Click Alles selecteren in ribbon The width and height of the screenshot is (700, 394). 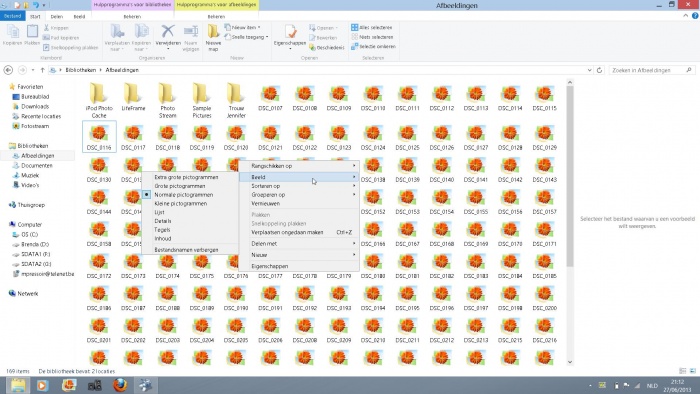click(371, 27)
